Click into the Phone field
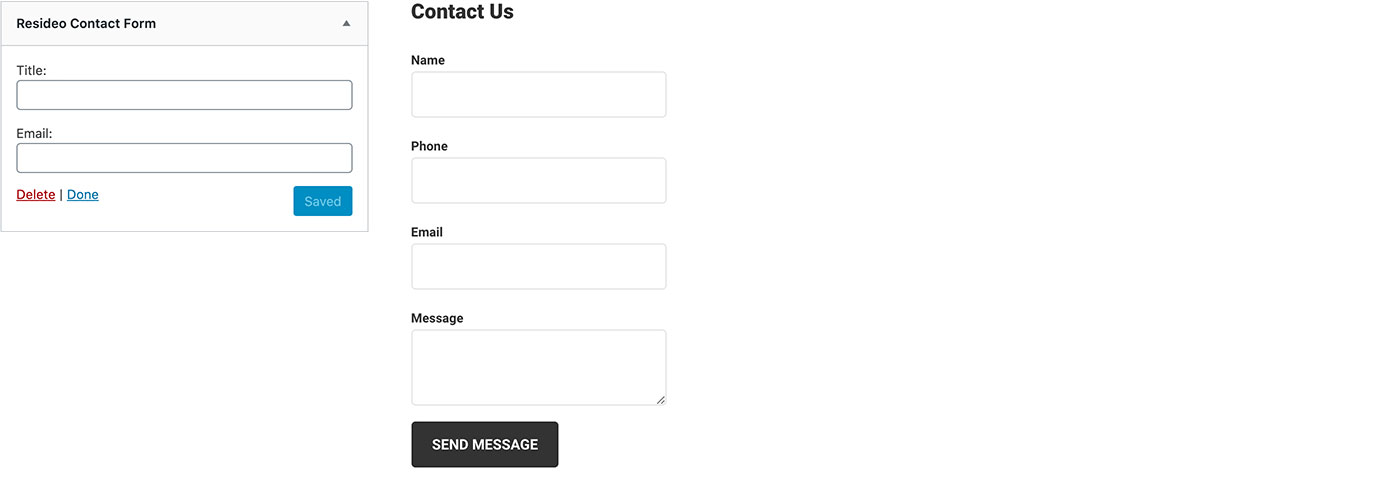The image size is (1400, 478). point(538,181)
